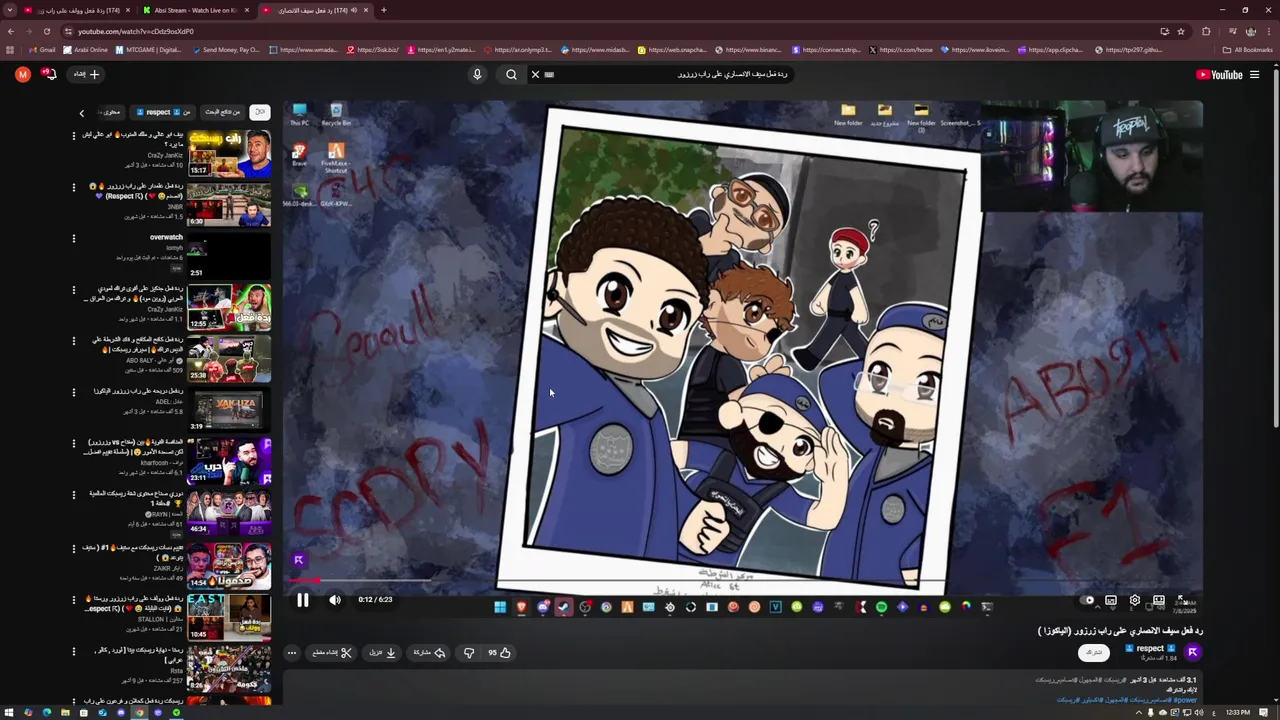This screenshot has height=720, width=1280.
Task: Open the account avatar labeled M
Action: (x=22, y=74)
